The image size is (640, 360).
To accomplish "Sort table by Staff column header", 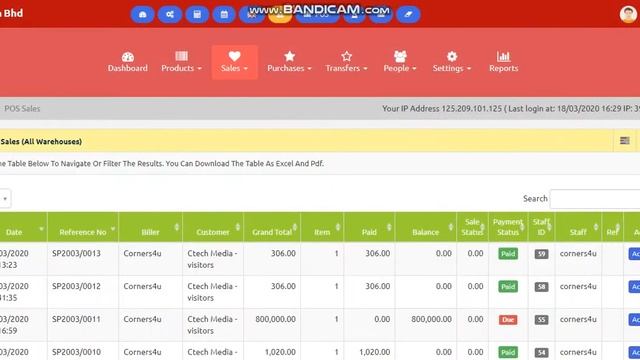I will tap(578, 227).
